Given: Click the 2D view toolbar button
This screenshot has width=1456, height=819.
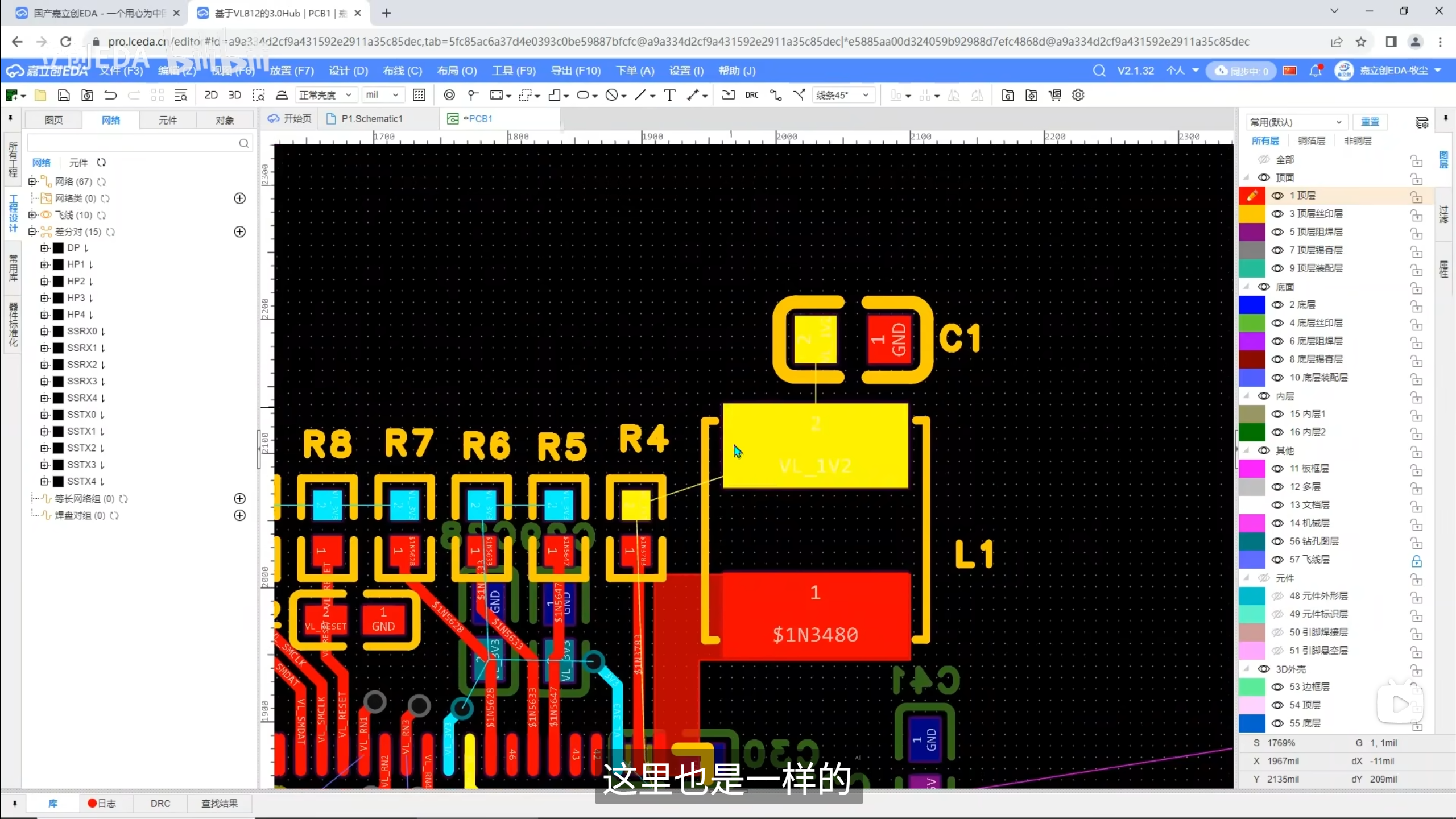Looking at the screenshot, I should [211, 95].
